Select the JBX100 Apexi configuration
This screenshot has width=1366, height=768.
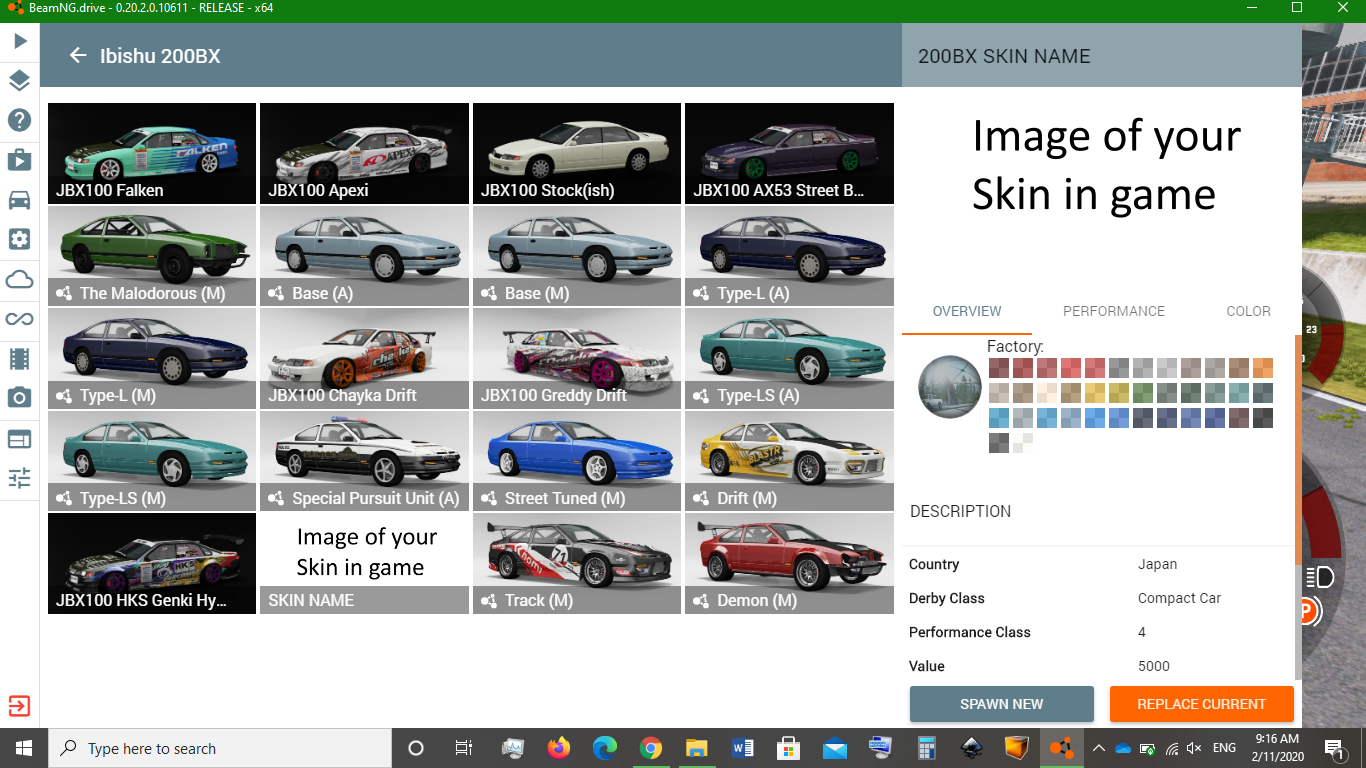[364, 153]
